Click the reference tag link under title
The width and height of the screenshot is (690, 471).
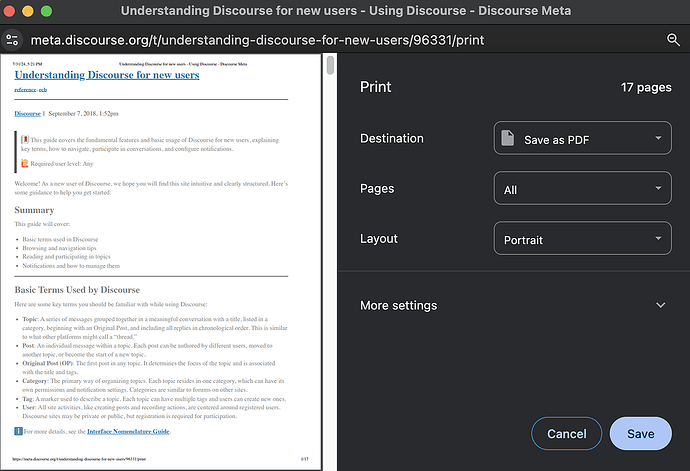pyautogui.click(x=25, y=90)
